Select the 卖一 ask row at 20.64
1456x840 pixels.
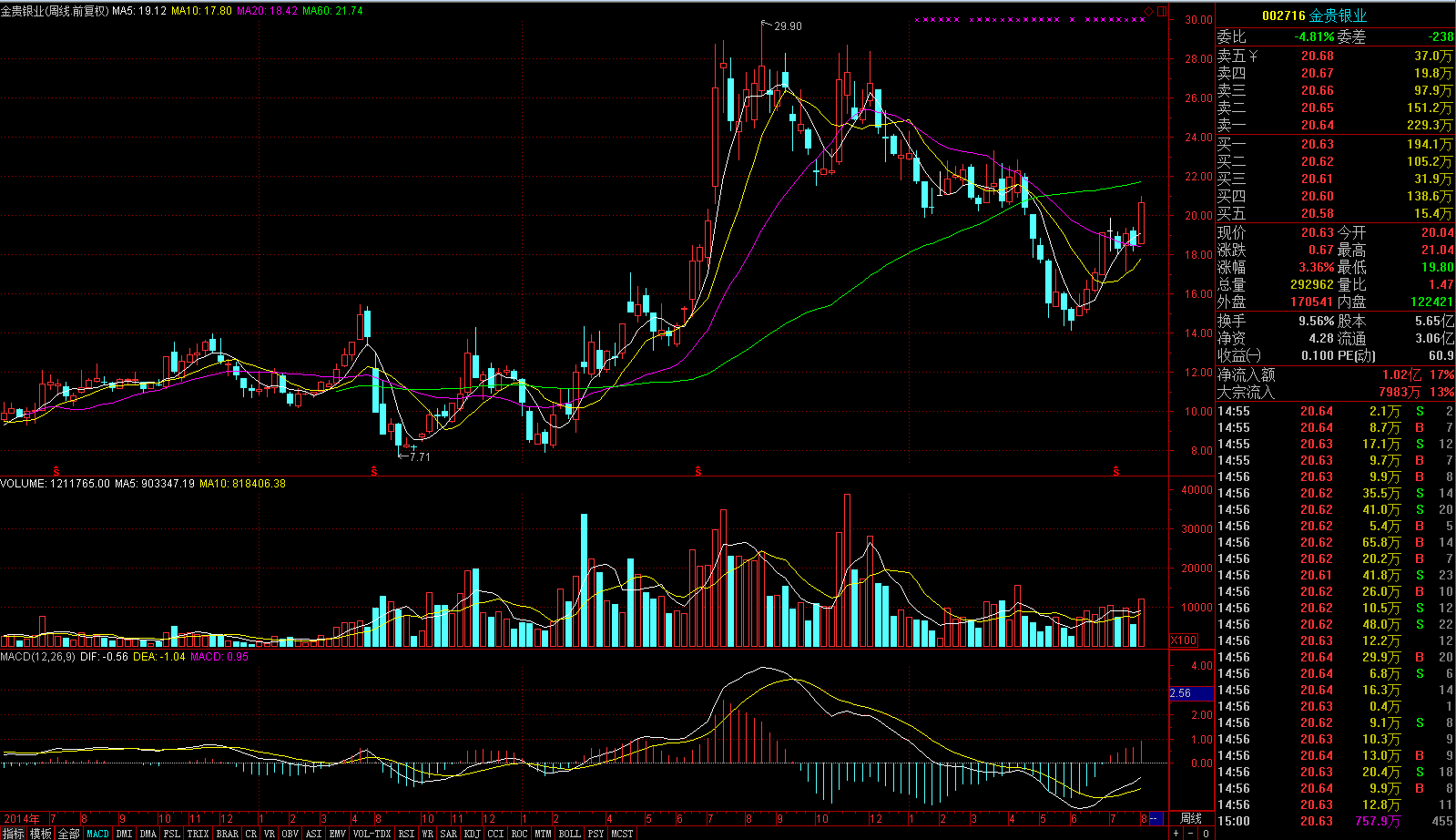click(1335, 126)
